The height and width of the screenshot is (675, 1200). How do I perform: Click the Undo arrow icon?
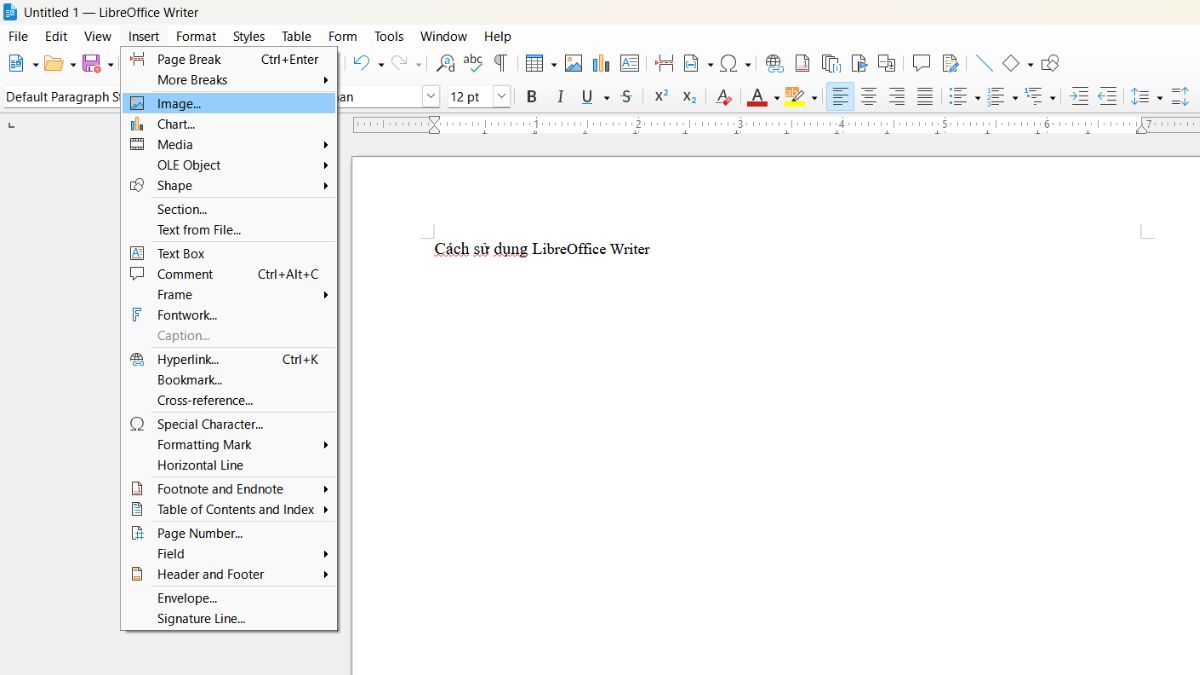tap(362, 63)
